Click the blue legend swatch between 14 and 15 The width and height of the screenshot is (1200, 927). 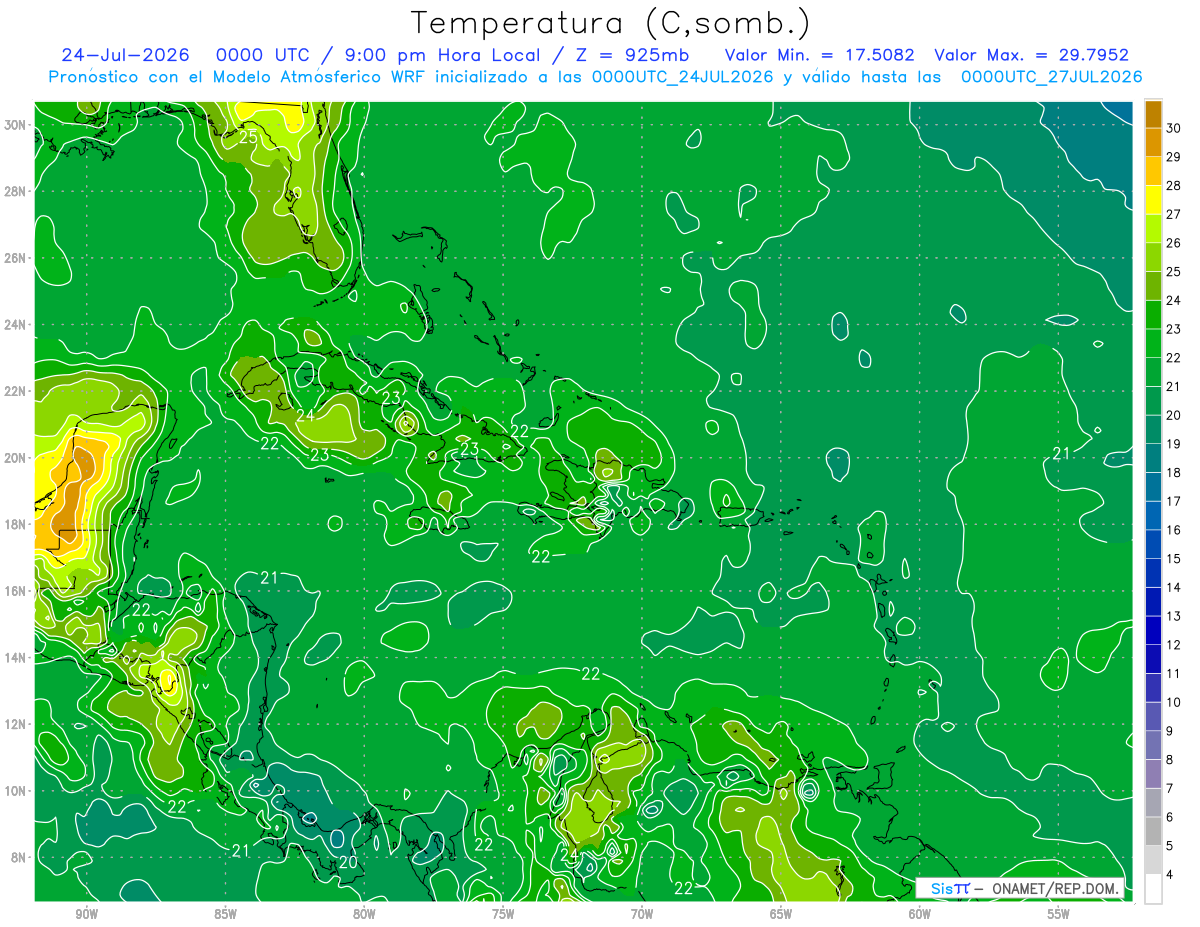click(x=1153, y=573)
